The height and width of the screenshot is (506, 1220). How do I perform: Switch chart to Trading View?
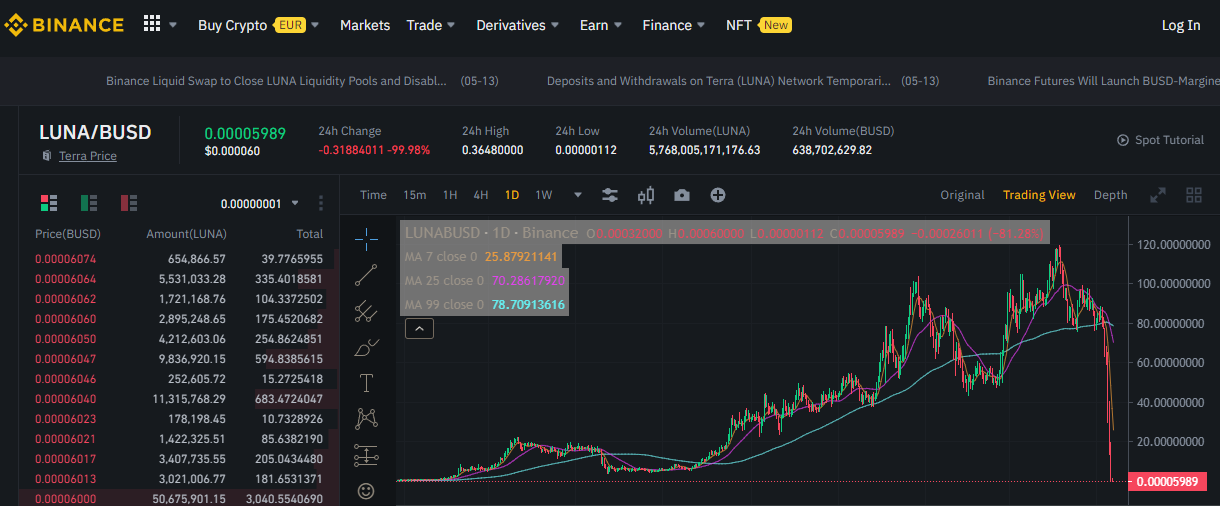point(1039,195)
